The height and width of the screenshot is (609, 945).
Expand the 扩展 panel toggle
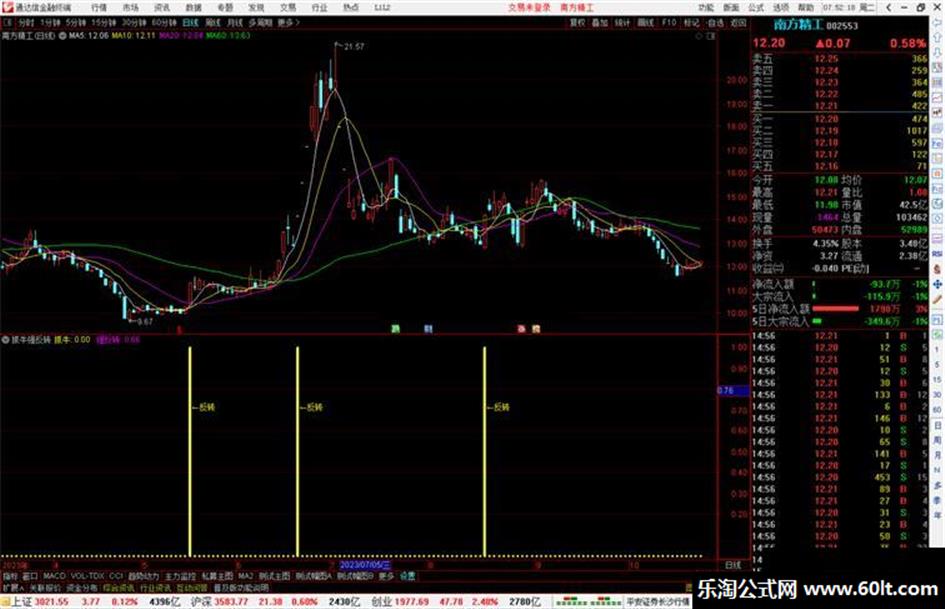coord(13,587)
